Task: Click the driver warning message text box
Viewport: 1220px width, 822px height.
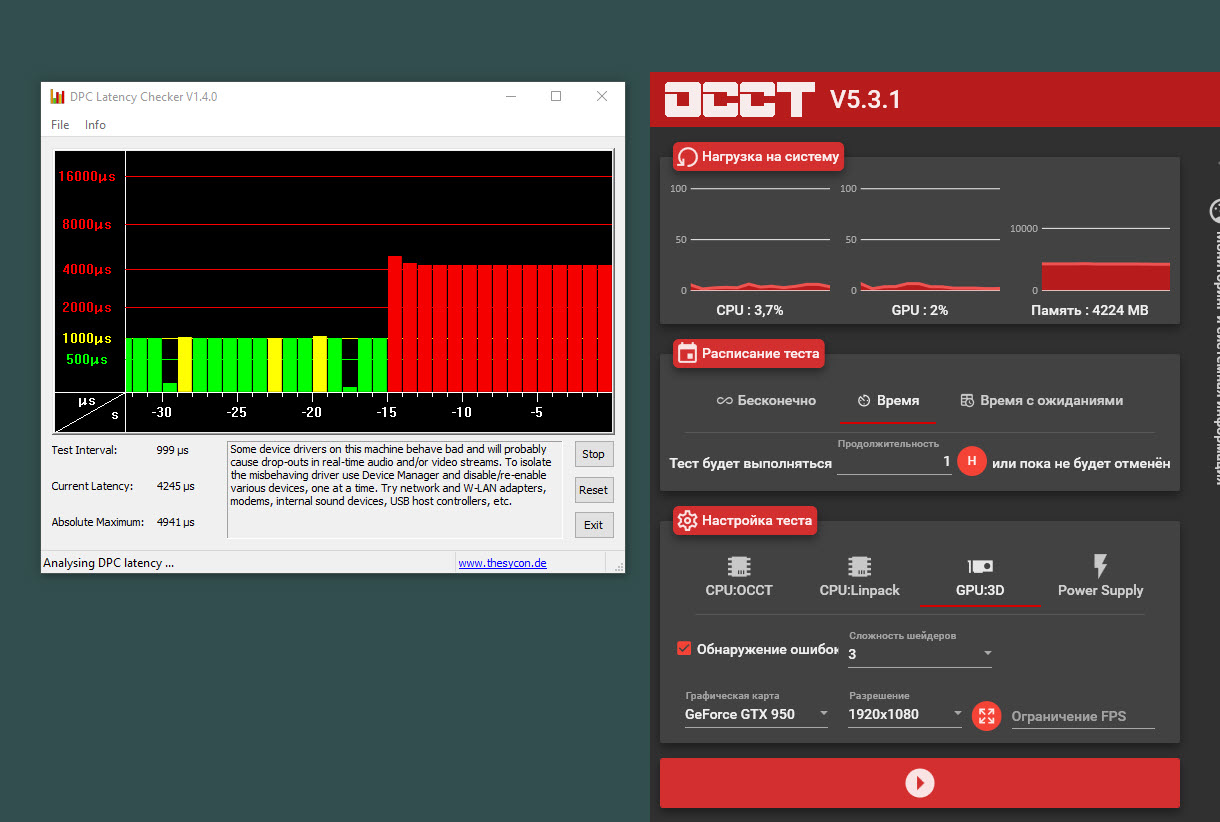Action: pos(395,489)
